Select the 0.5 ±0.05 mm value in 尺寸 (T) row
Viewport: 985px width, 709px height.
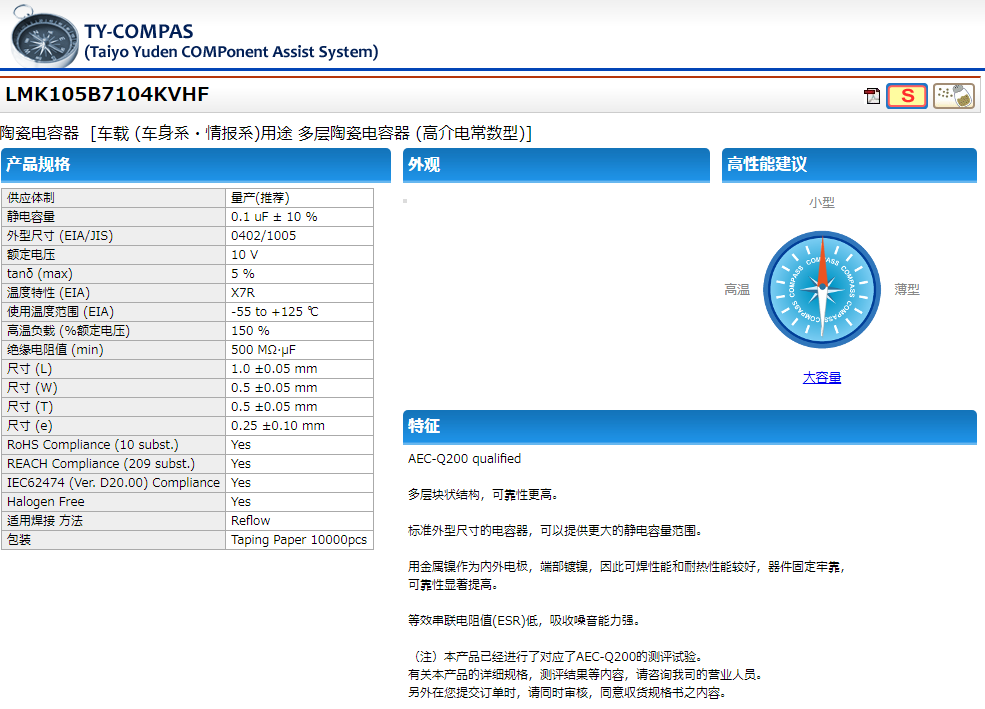274,407
